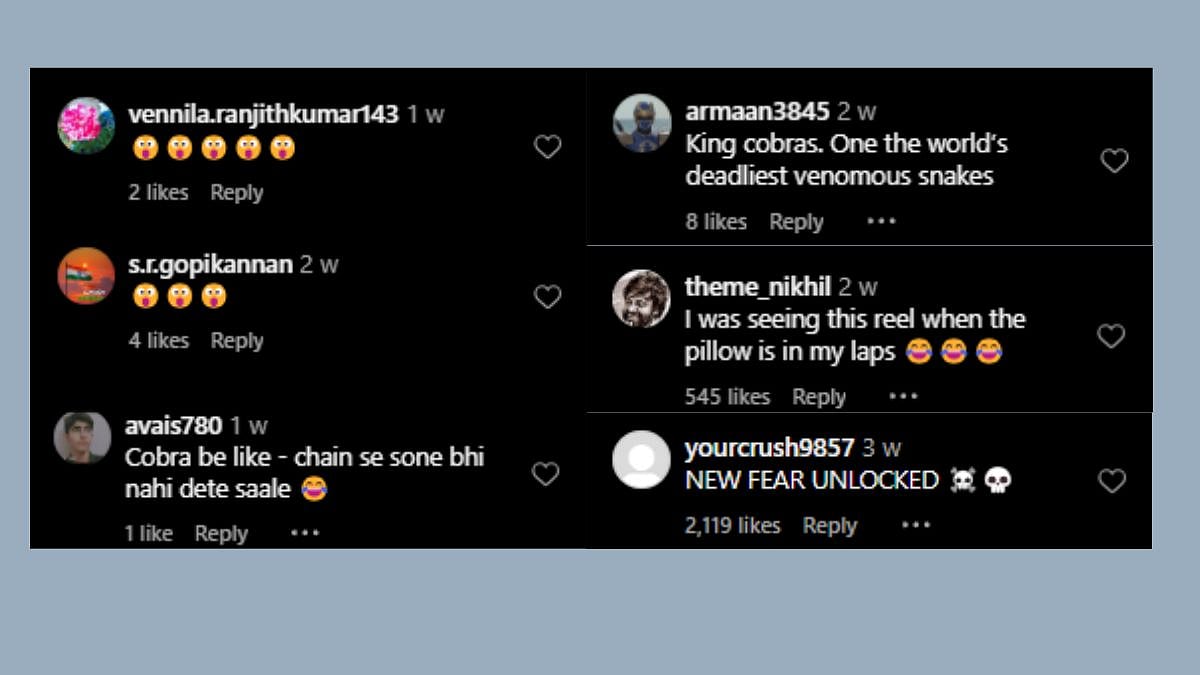Open more options on theme_nikhil's comment

coord(903,396)
